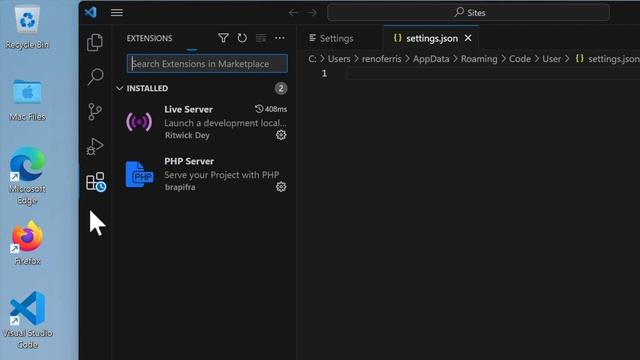
Task: Close the settings.json tab
Action: [x=468, y=38]
